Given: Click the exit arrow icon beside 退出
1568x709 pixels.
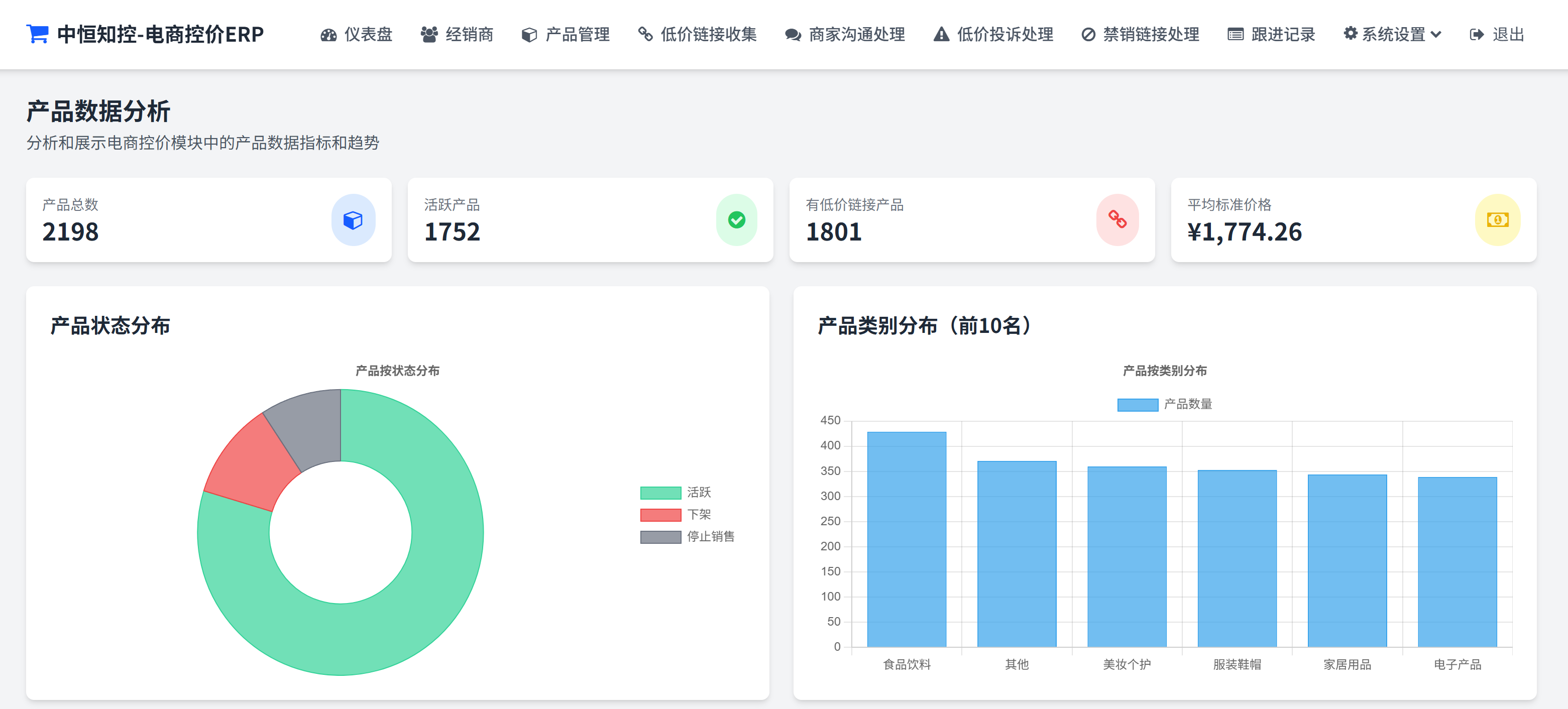Looking at the screenshot, I should point(1476,35).
